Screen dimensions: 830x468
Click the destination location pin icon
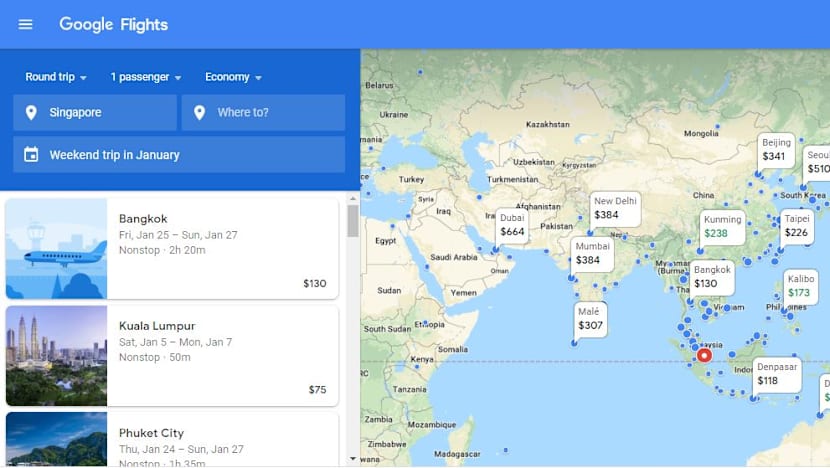[x=199, y=113]
